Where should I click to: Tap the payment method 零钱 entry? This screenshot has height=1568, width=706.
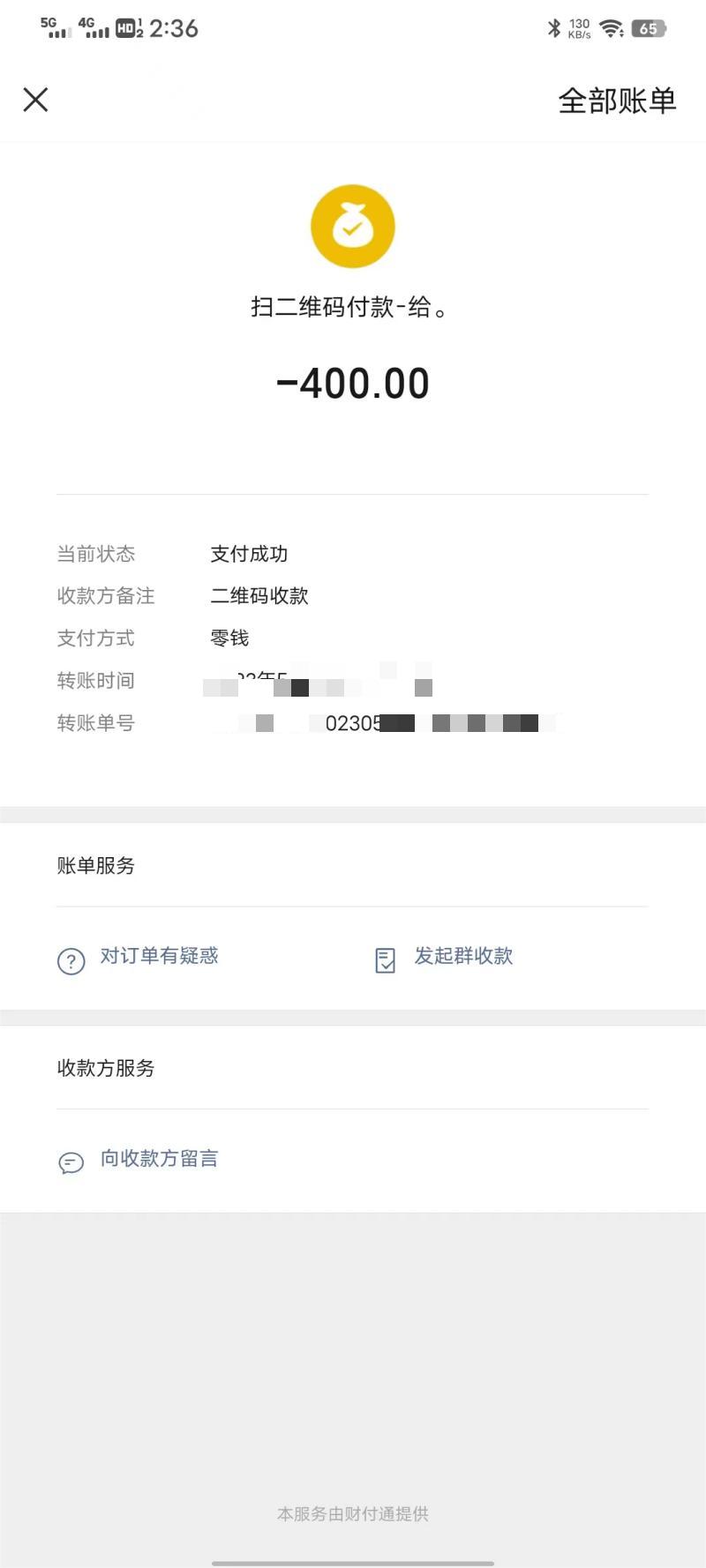click(227, 638)
